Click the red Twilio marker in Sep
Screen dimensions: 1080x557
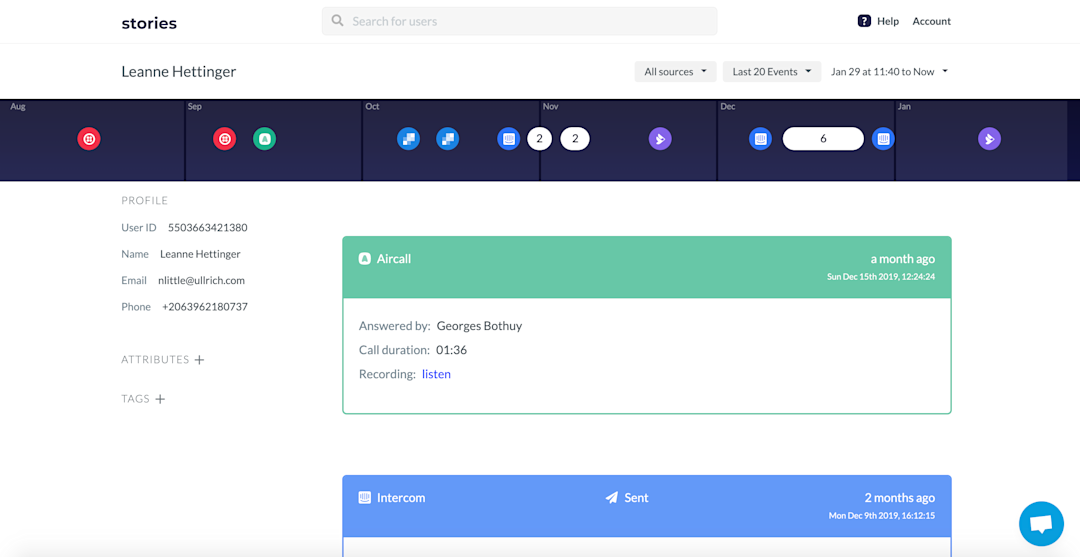(225, 138)
